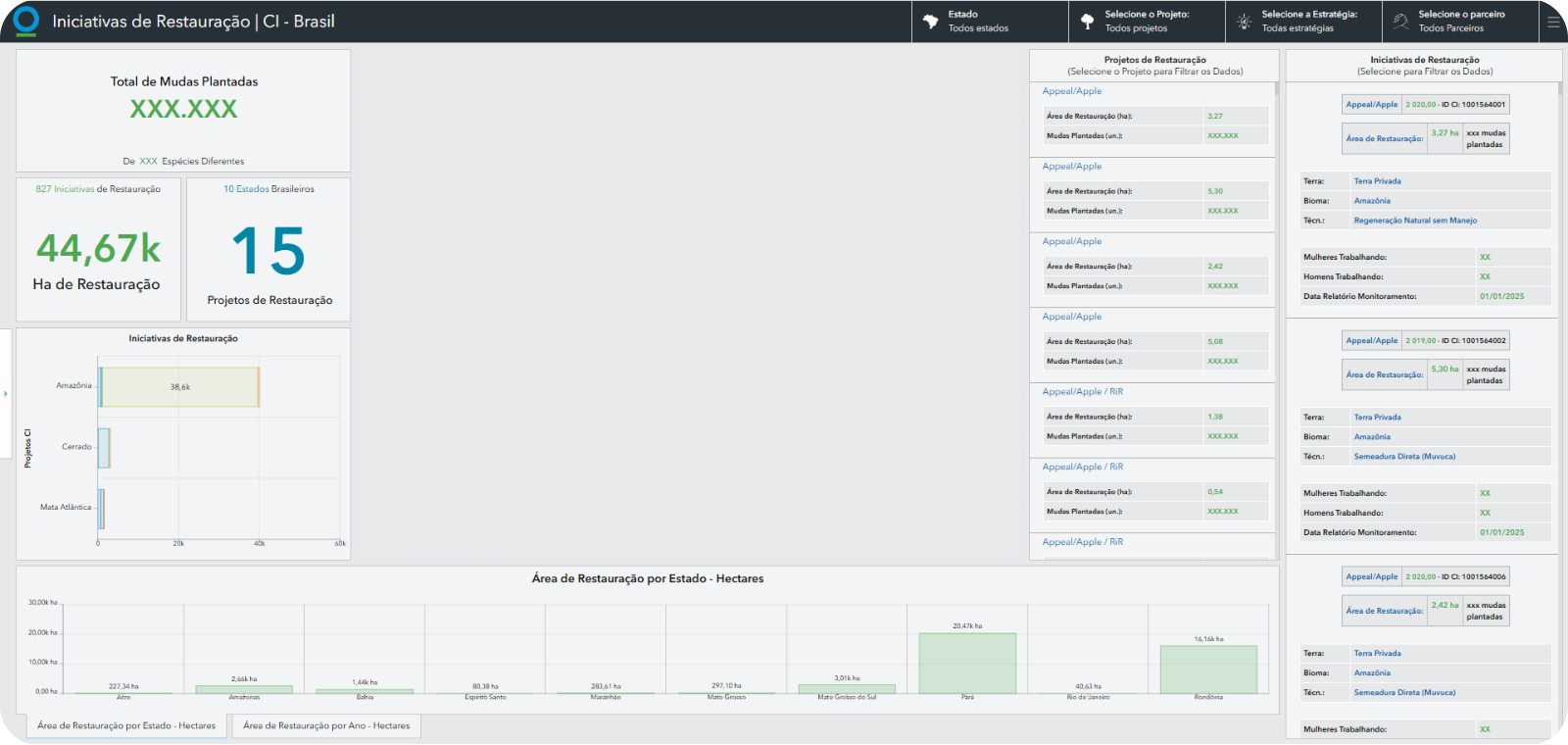The image size is (1568, 745).
Task: Click the Conservation International logo in header
Action: click(26, 21)
